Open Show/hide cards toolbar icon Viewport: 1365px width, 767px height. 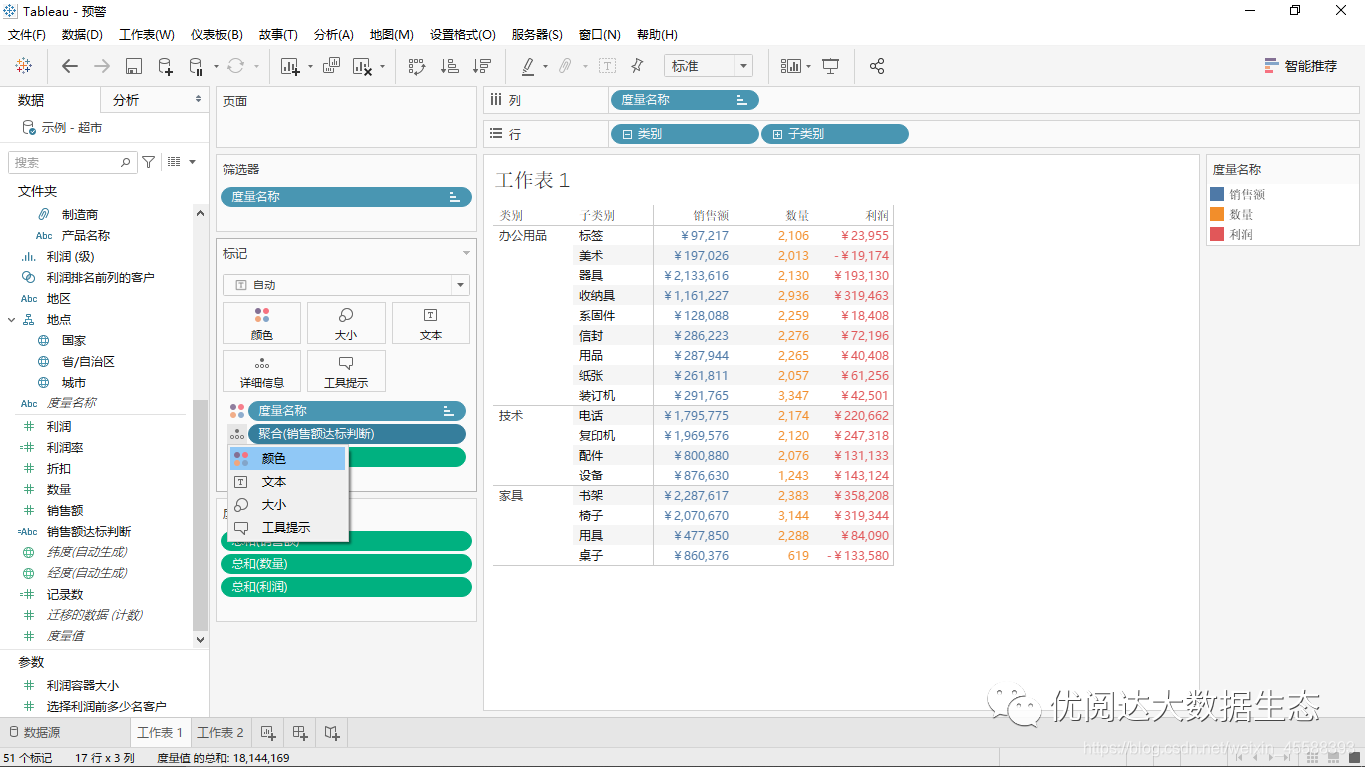tap(791, 66)
